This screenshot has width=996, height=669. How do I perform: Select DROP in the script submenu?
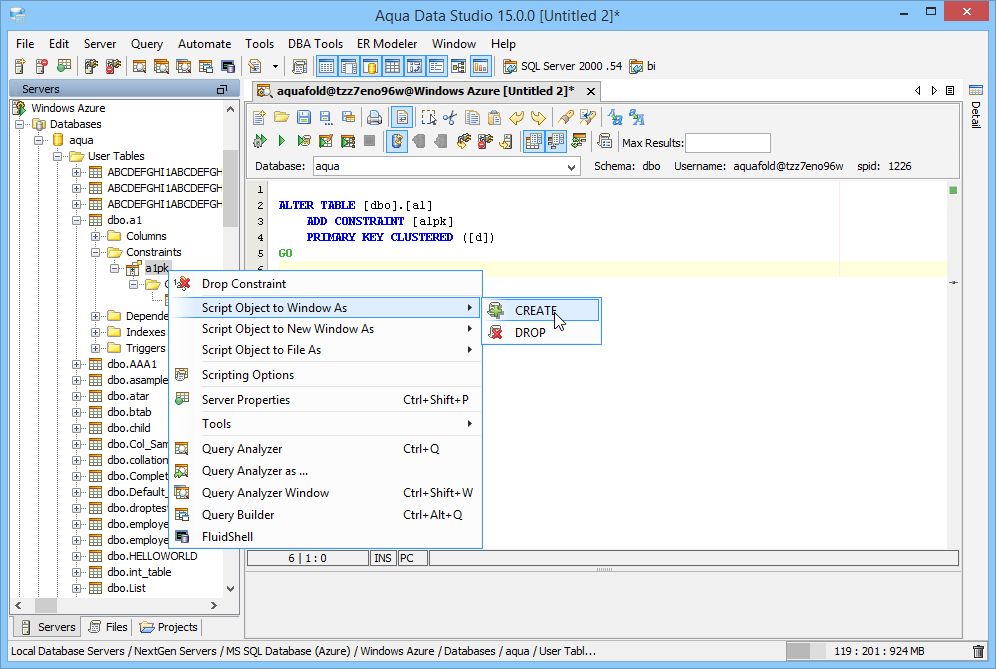point(541,332)
